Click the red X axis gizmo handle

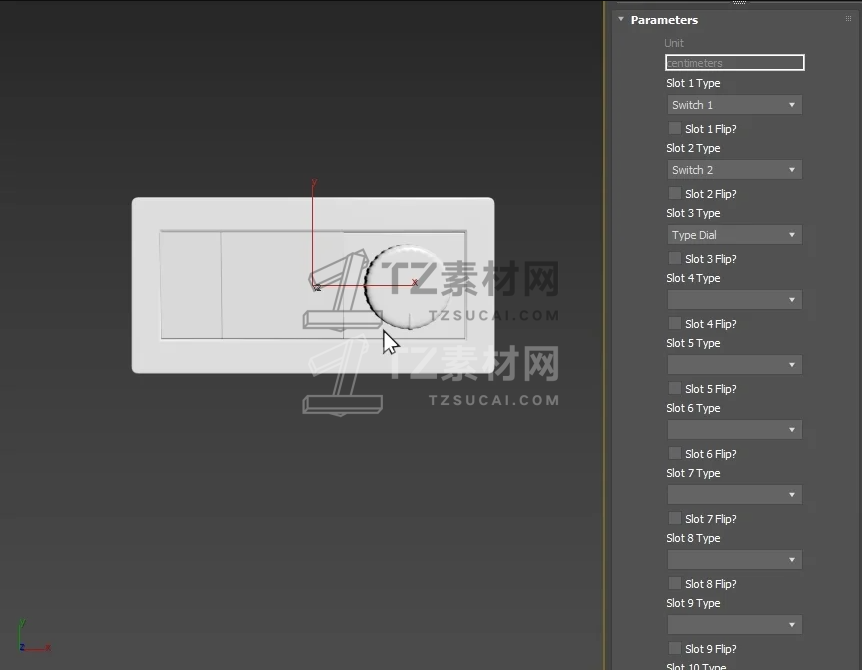click(413, 283)
